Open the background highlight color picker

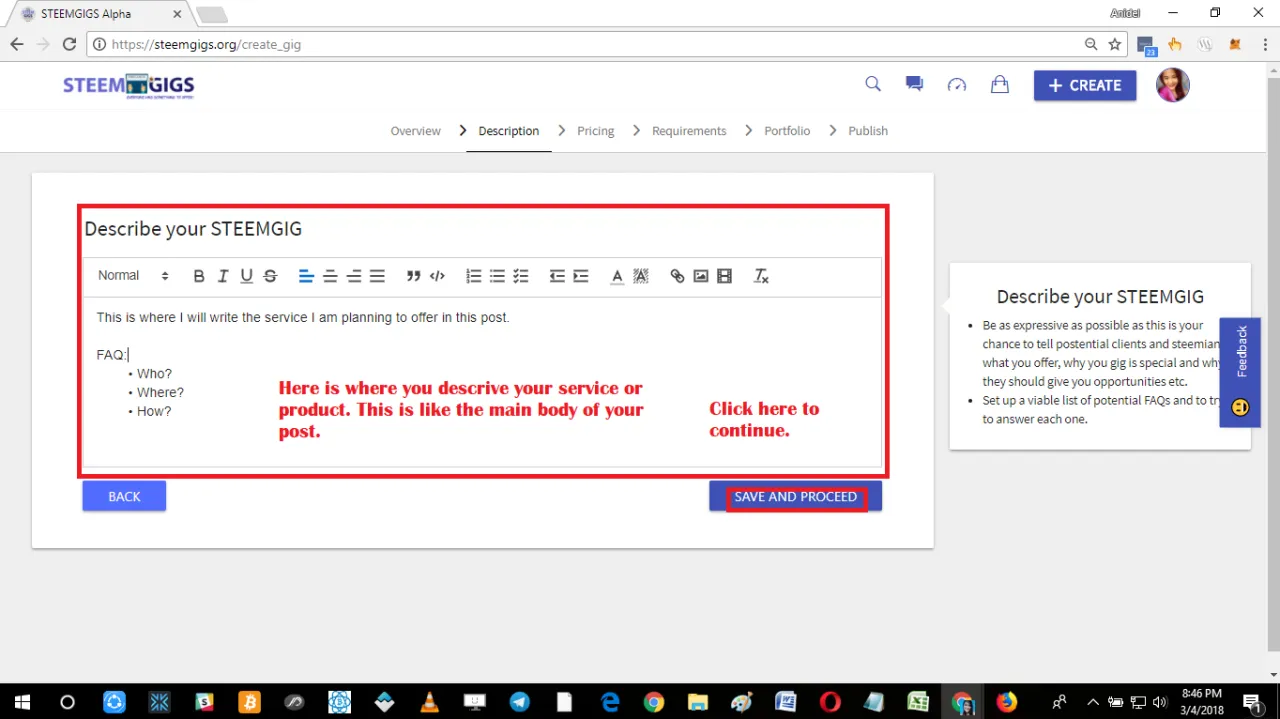(641, 276)
